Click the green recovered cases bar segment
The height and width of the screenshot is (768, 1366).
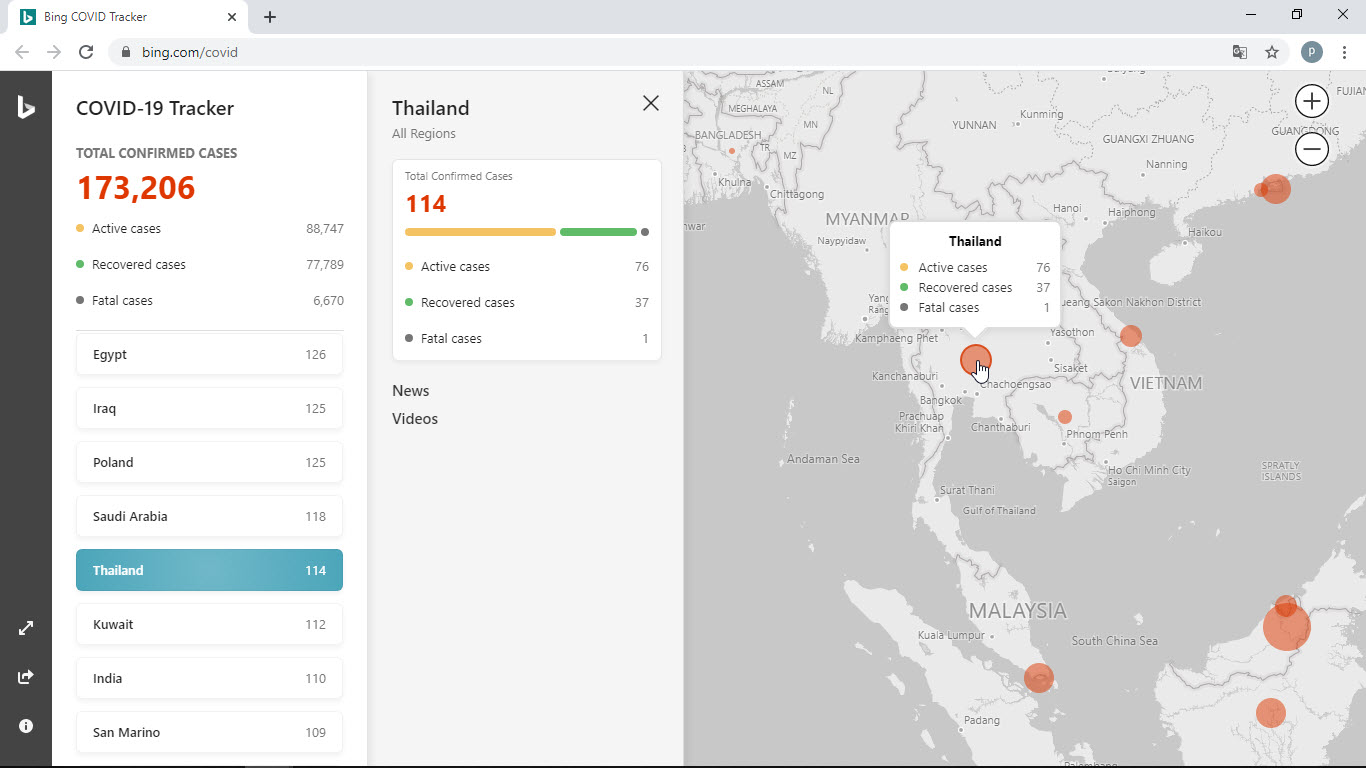click(598, 232)
